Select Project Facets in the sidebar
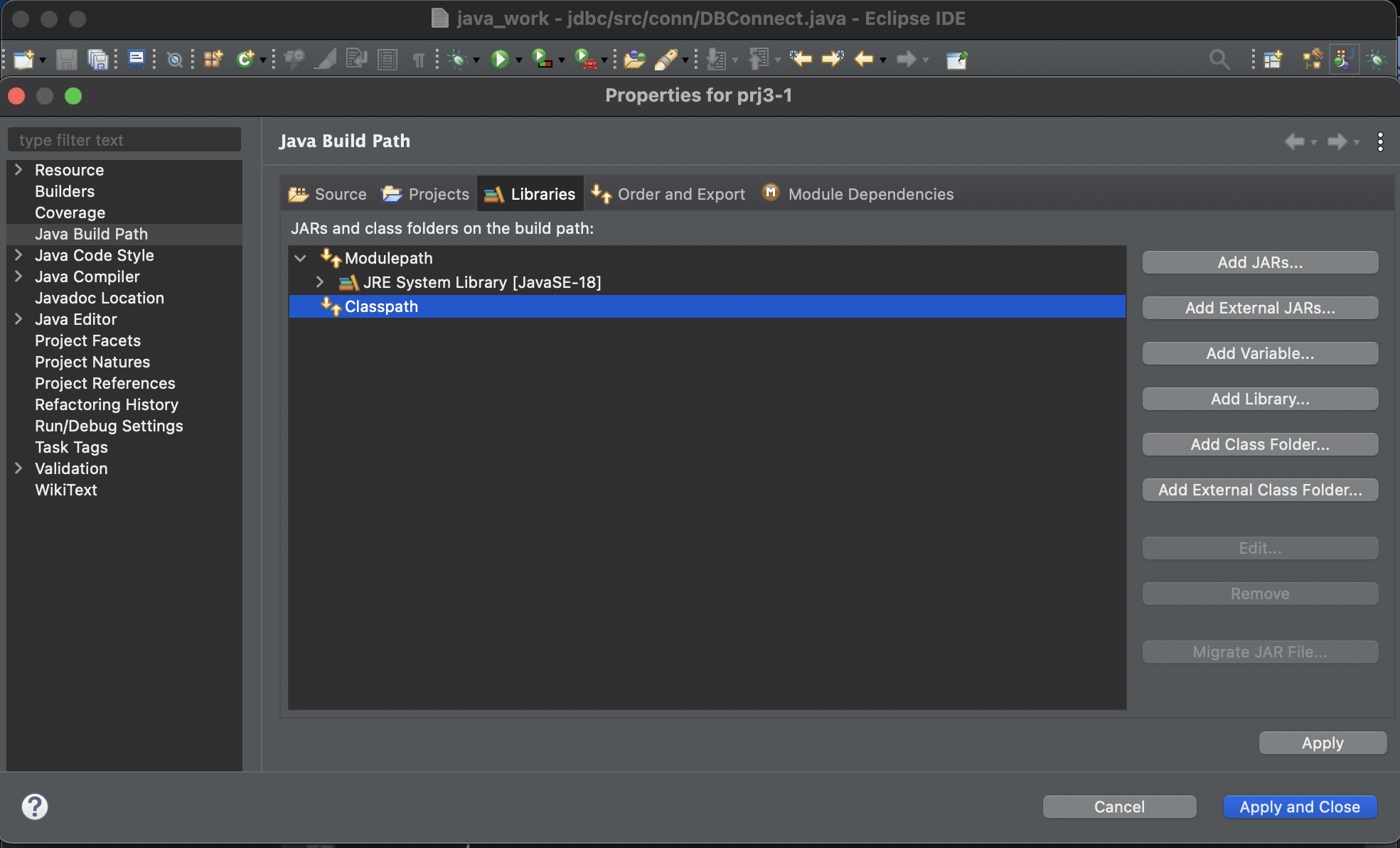 tap(87, 340)
